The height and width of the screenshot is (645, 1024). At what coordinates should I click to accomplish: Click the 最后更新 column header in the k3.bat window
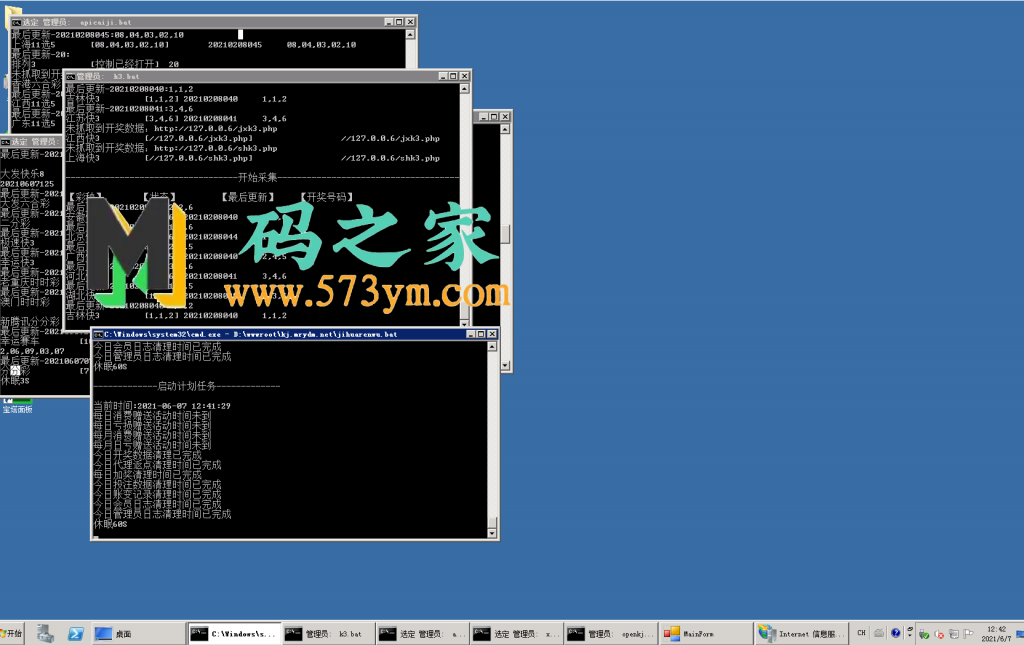pos(248,197)
